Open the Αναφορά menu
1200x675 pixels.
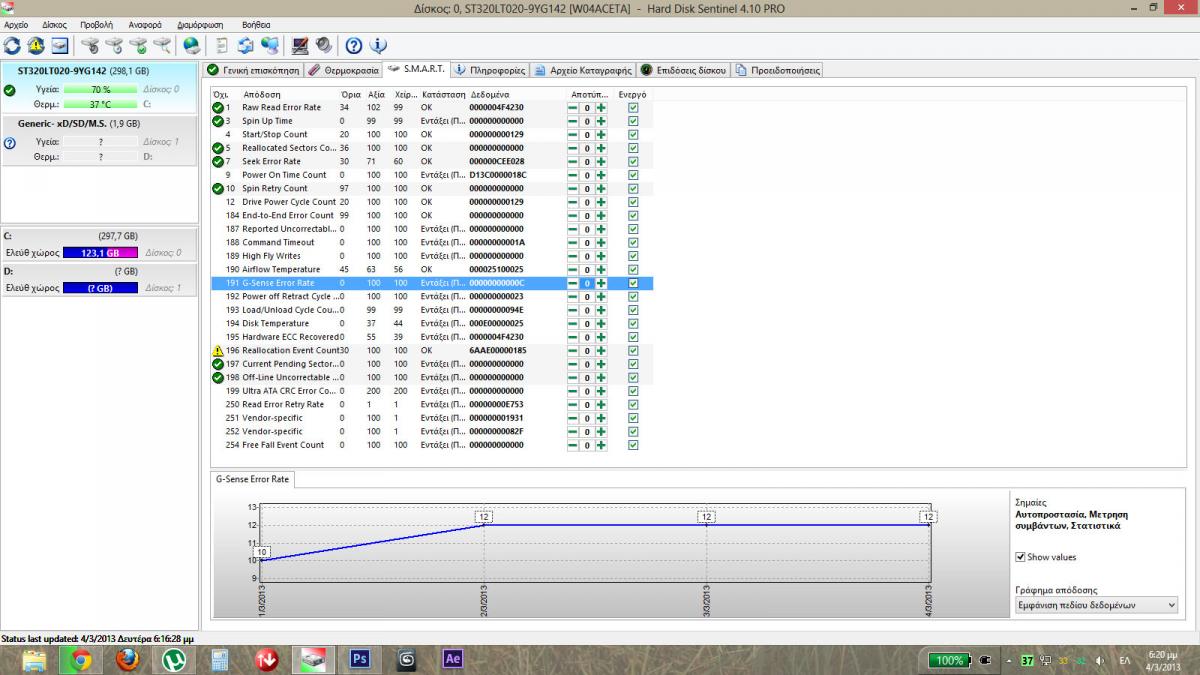145,24
